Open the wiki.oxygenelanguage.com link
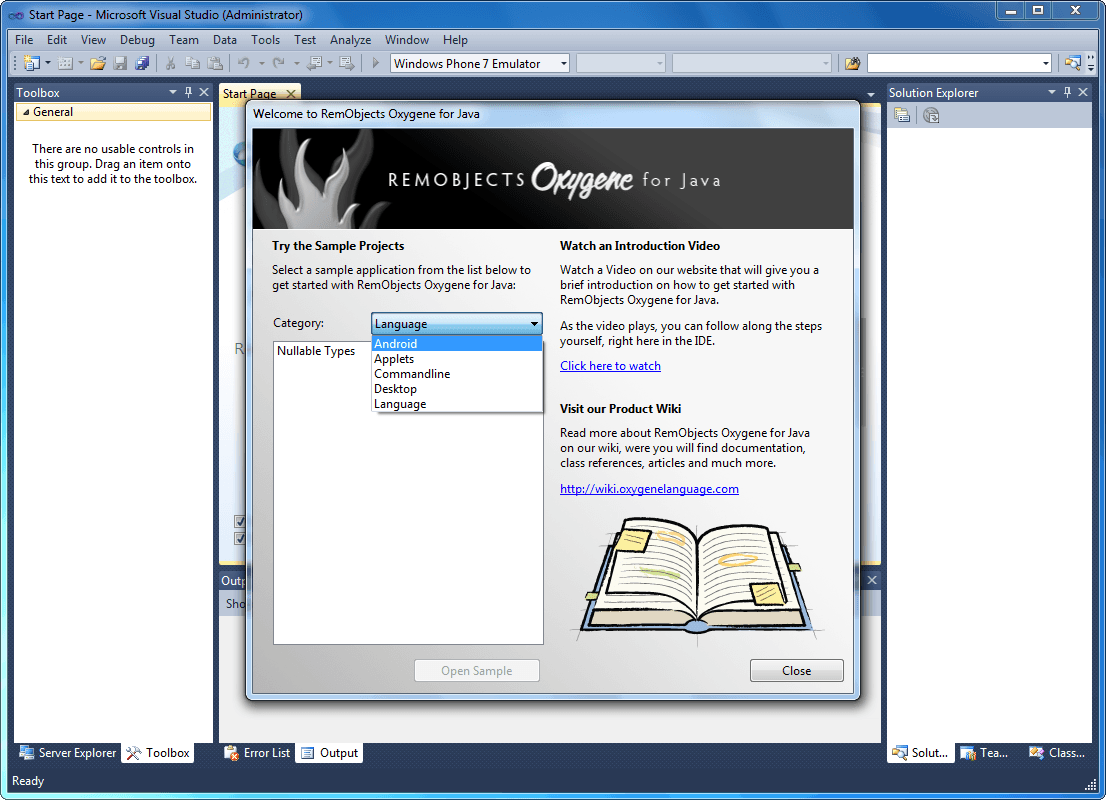The height and width of the screenshot is (800, 1106). pyautogui.click(x=649, y=489)
